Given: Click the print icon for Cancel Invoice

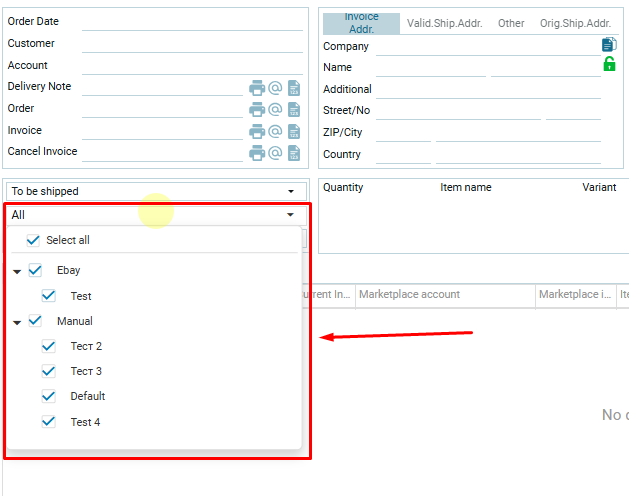Looking at the screenshot, I should pos(257,153).
